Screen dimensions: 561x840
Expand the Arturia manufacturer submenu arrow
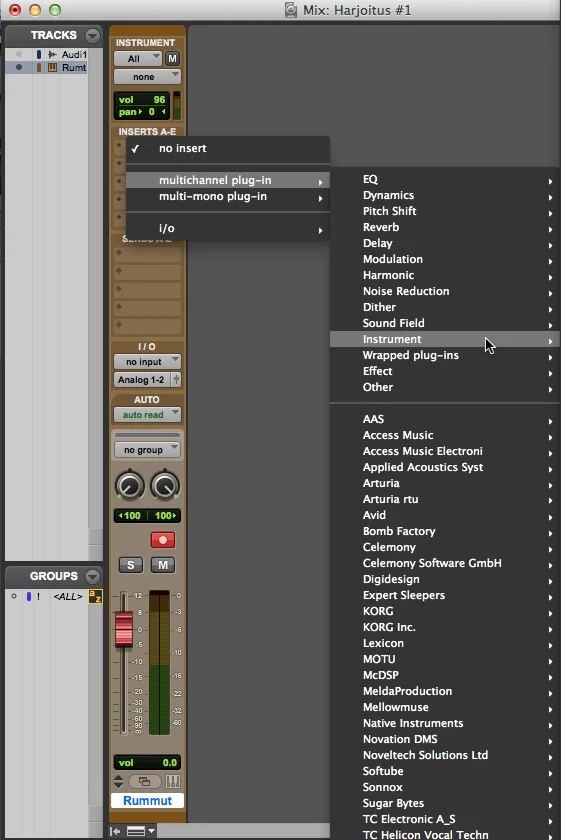[550, 485]
